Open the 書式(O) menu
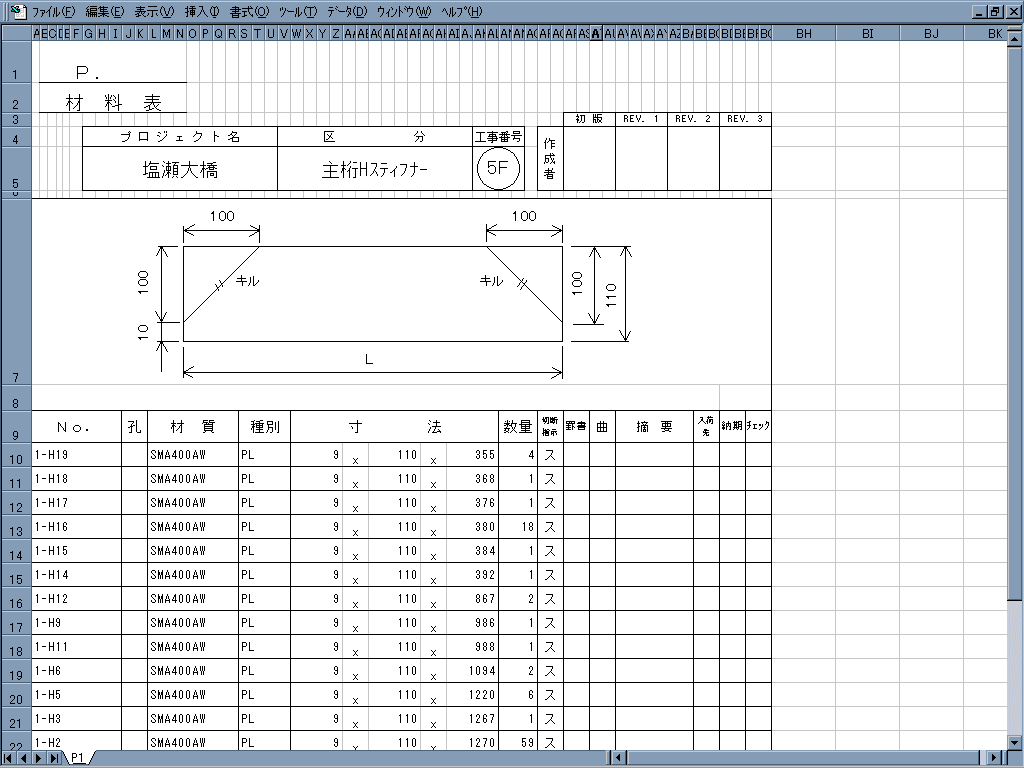 tap(248, 12)
